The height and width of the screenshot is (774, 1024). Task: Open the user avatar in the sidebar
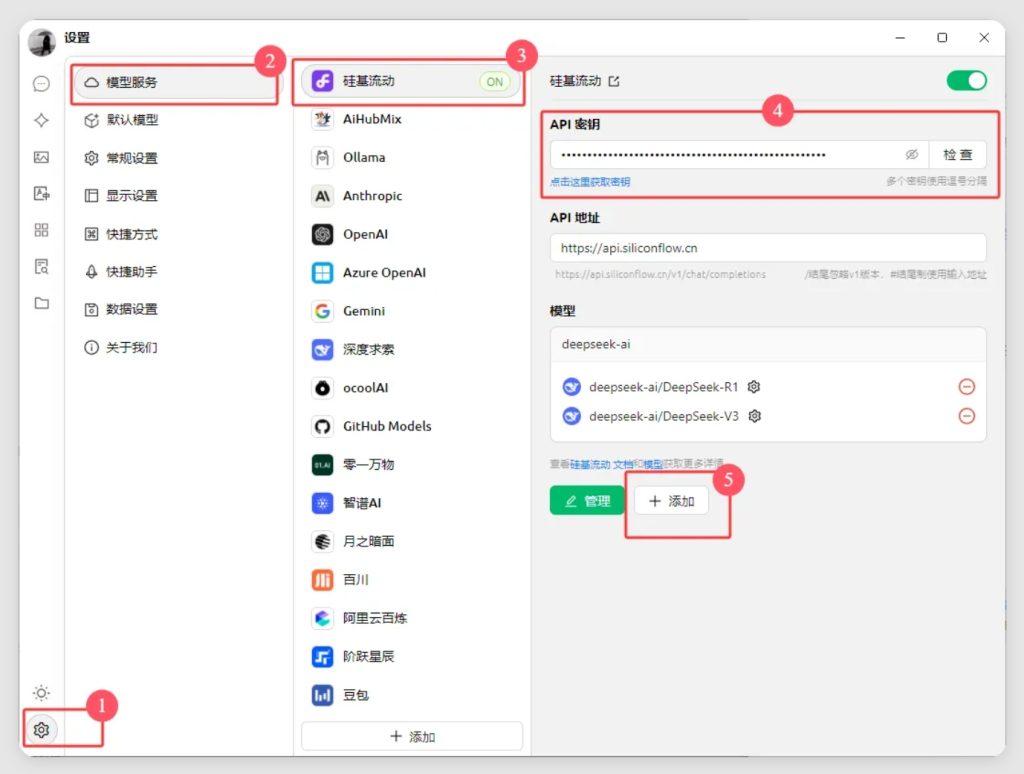click(x=42, y=42)
